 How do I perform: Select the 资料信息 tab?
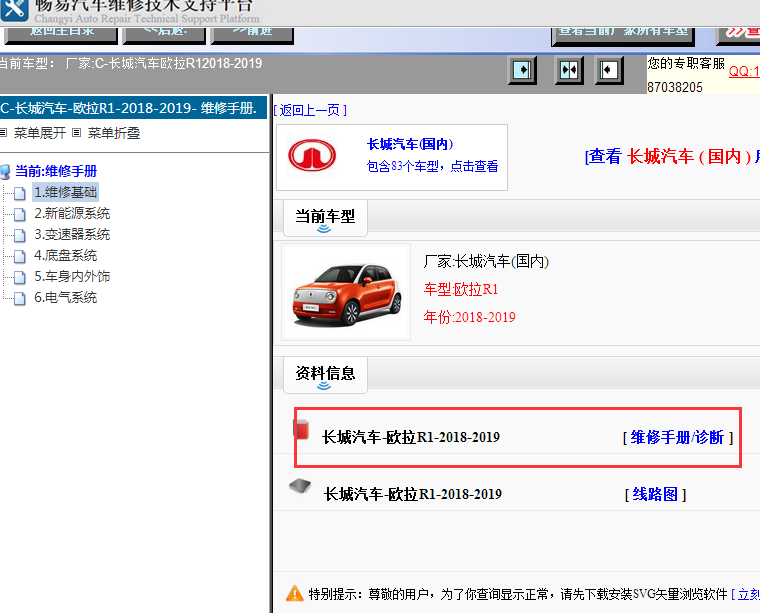tap(325, 375)
